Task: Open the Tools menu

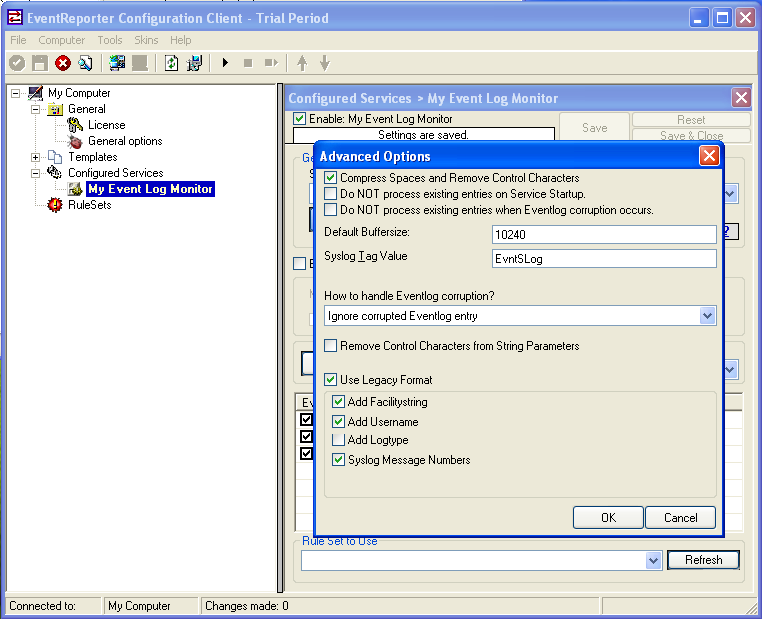Action: click(x=109, y=40)
